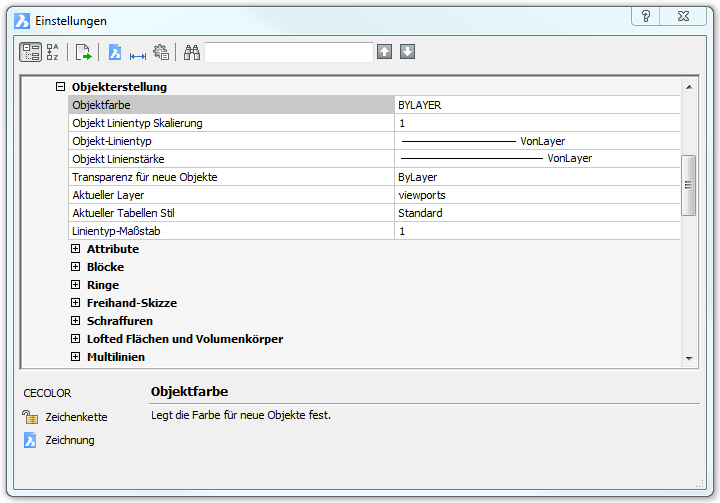The width and height of the screenshot is (720, 503).
Task: Click the dimension settings toolbar icon
Action: point(138,53)
